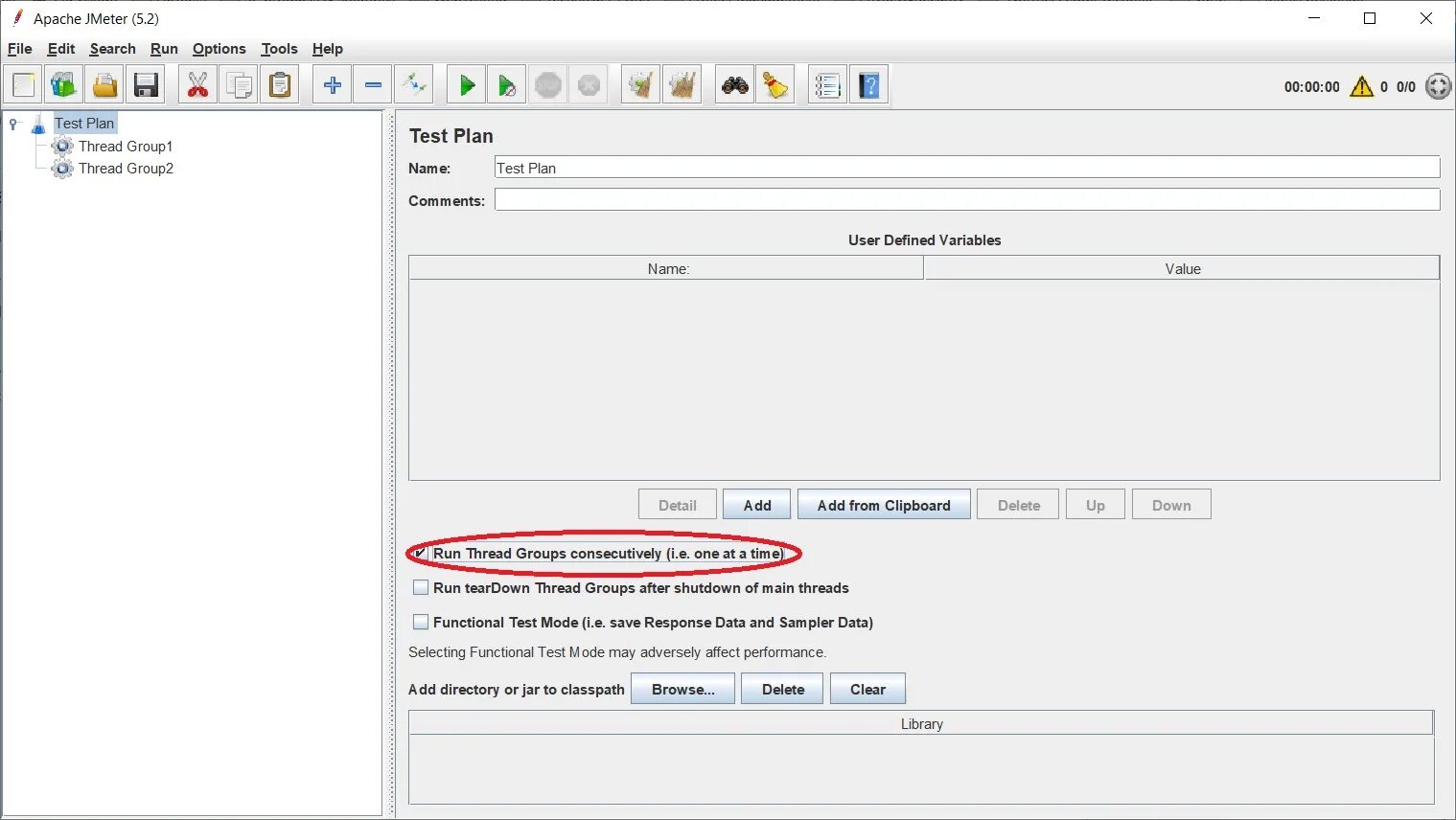1456x820 pixels.
Task: Click the Detail button
Action: point(678,505)
